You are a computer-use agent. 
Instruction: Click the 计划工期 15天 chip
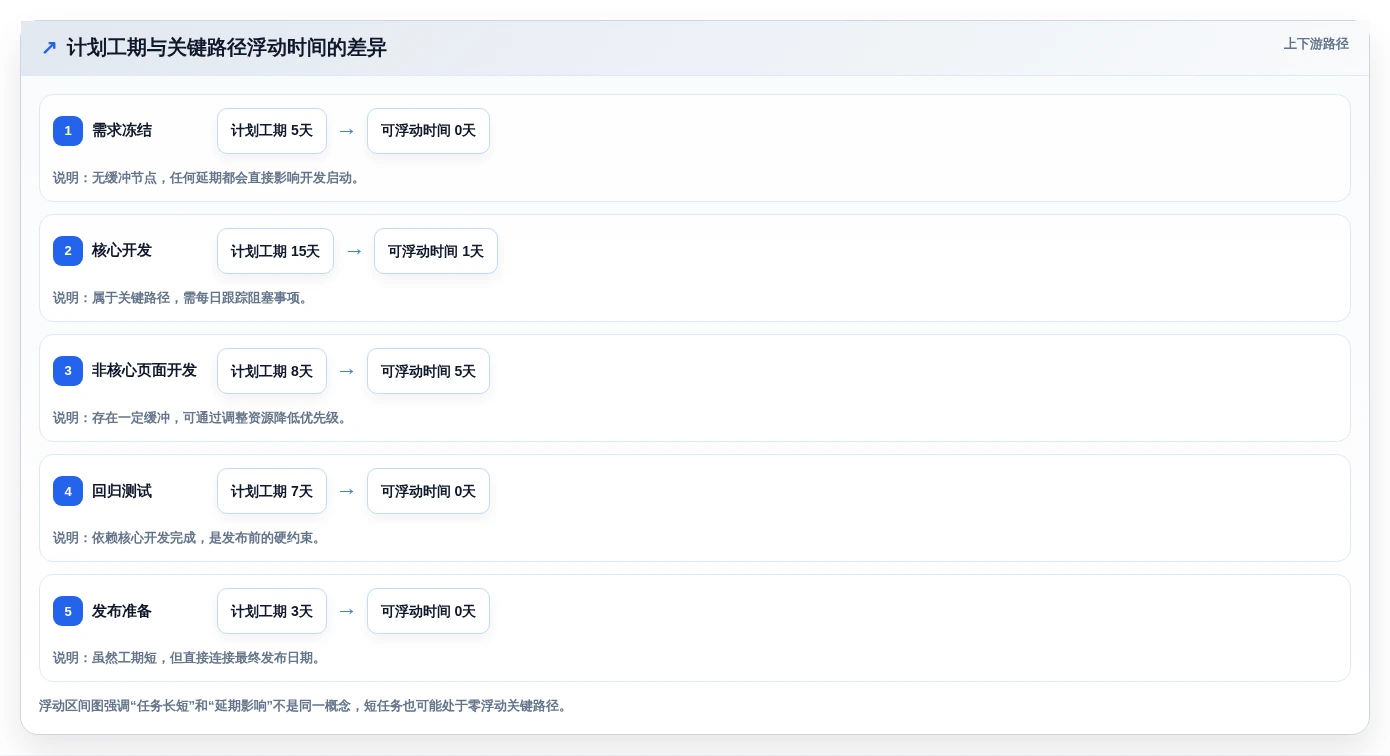tap(275, 251)
